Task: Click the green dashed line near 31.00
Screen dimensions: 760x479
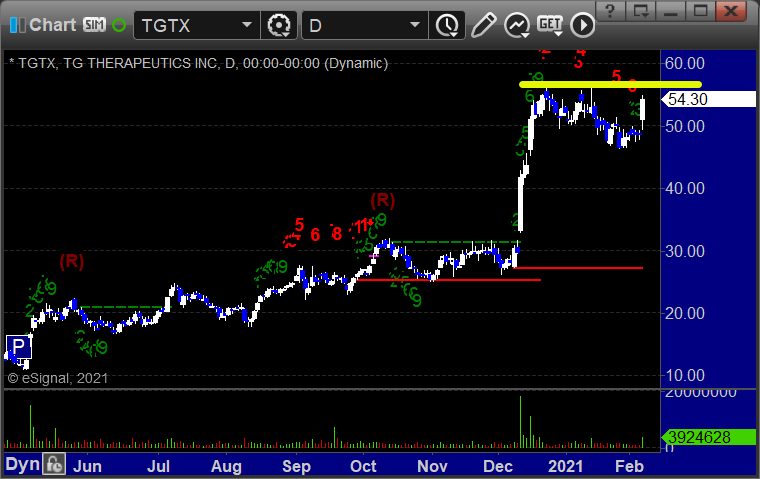Action: 456,242
